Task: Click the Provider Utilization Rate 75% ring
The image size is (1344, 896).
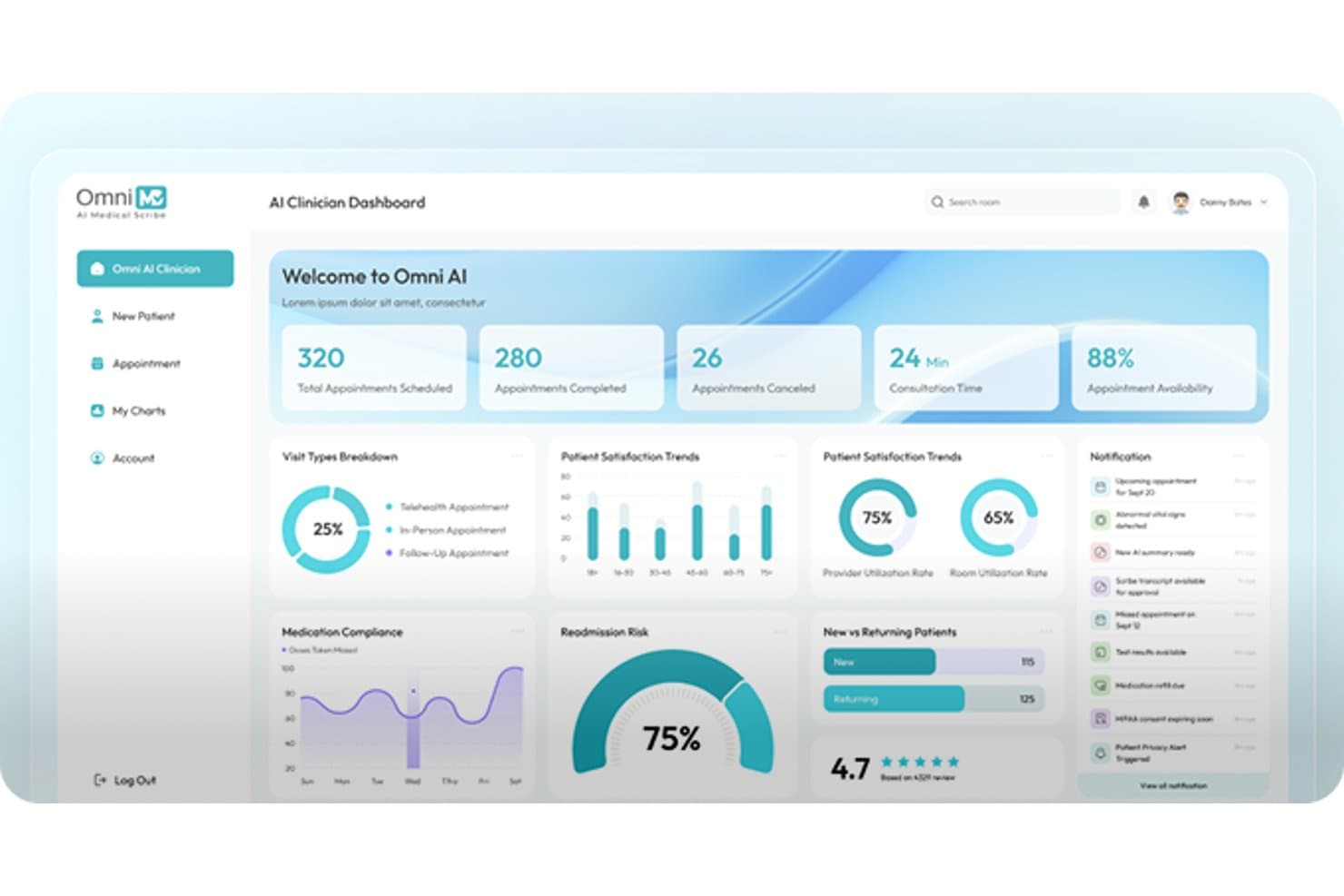Action: coord(877,518)
